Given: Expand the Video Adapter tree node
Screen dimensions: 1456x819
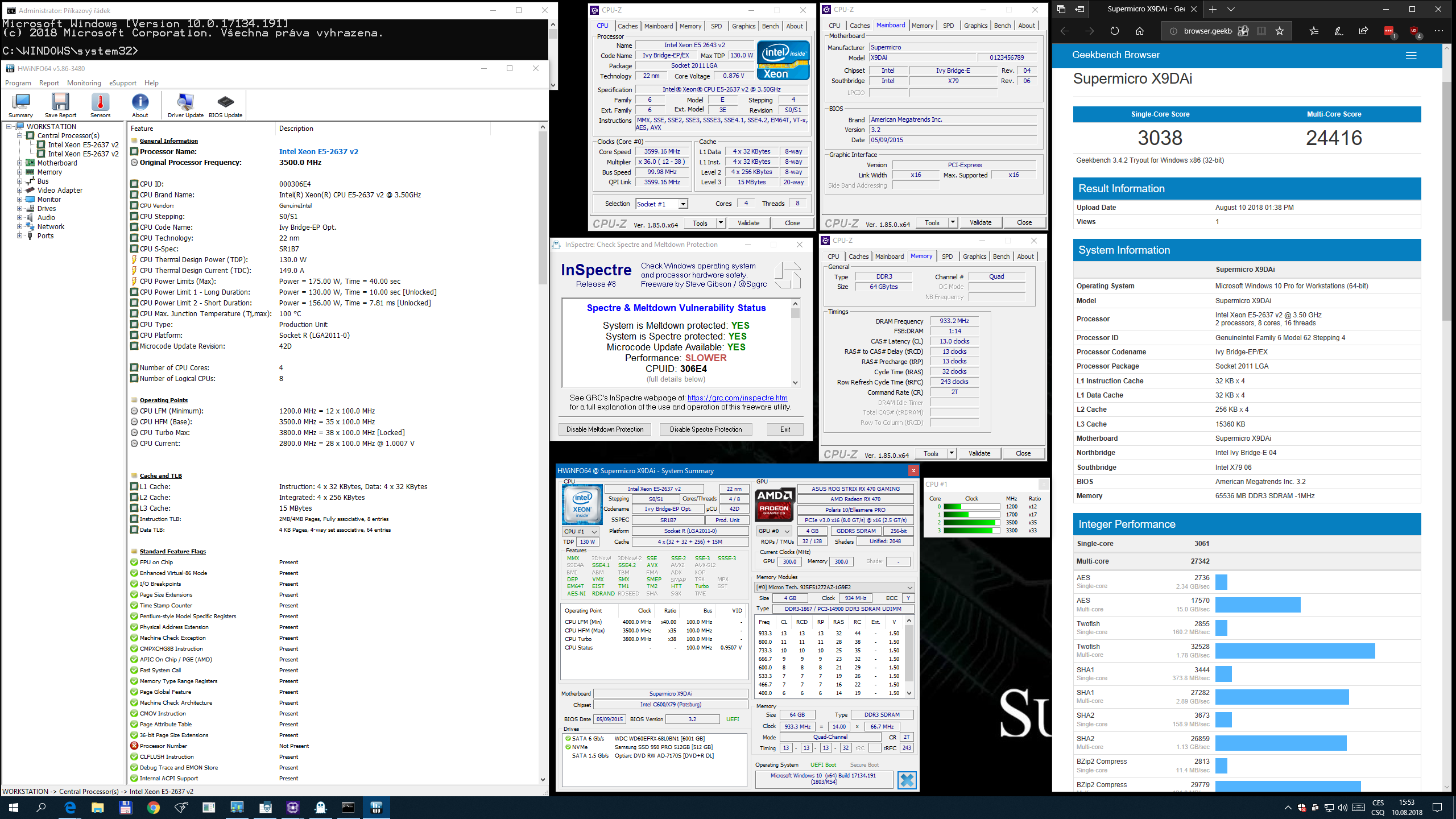Looking at the screenshot, I should 20,191.
